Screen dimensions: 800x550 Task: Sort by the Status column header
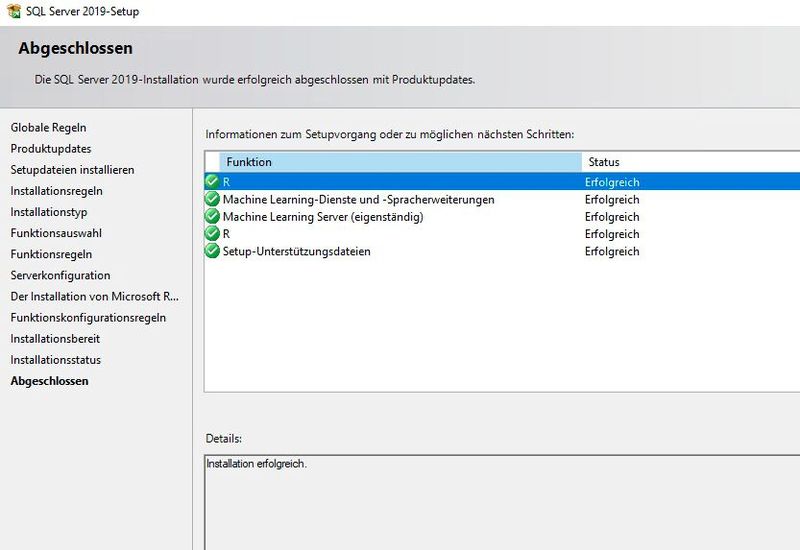[691, 162]
